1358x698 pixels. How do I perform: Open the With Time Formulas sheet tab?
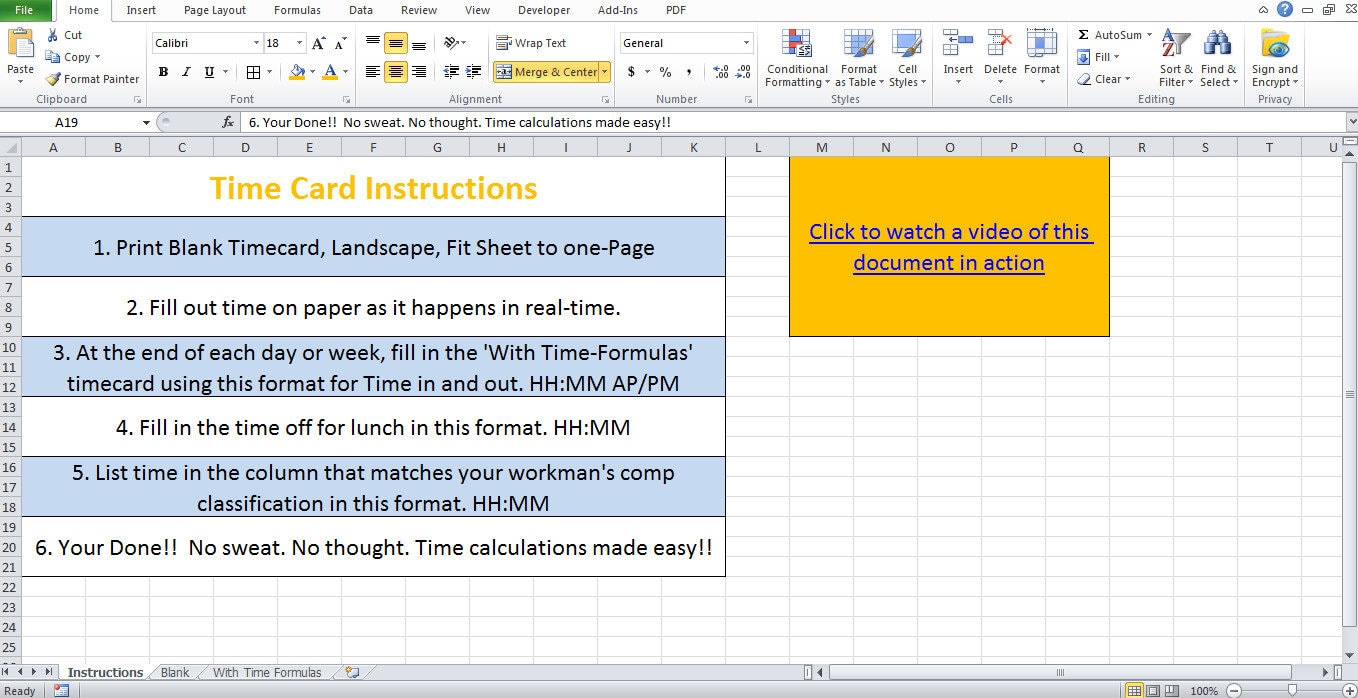tap(267, 673)
